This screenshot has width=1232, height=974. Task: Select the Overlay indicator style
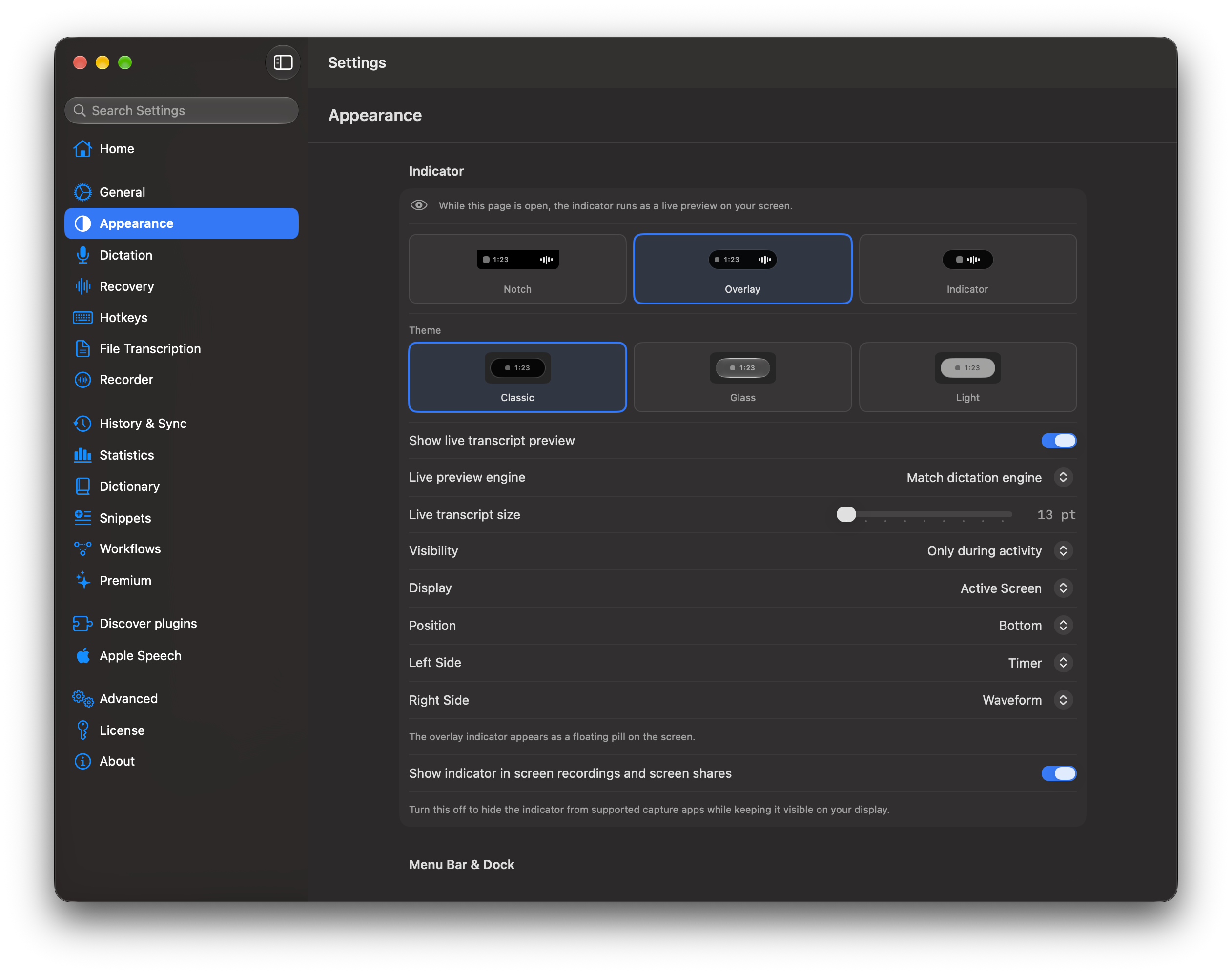[742, 268]
